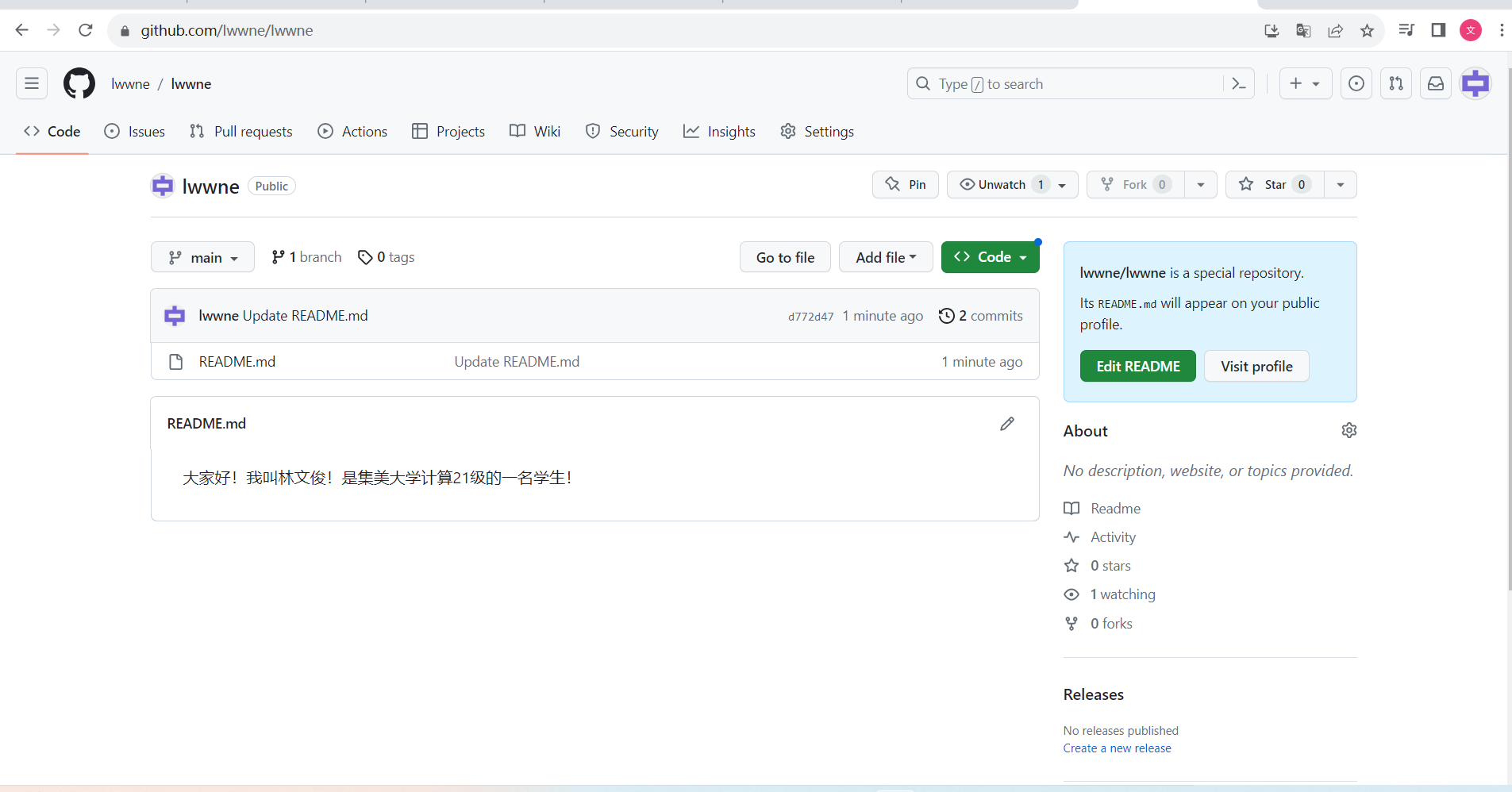This screenshot has height=792, width=1512.
Task: Open the Projects tab
Action: click(x=448, y=132)
